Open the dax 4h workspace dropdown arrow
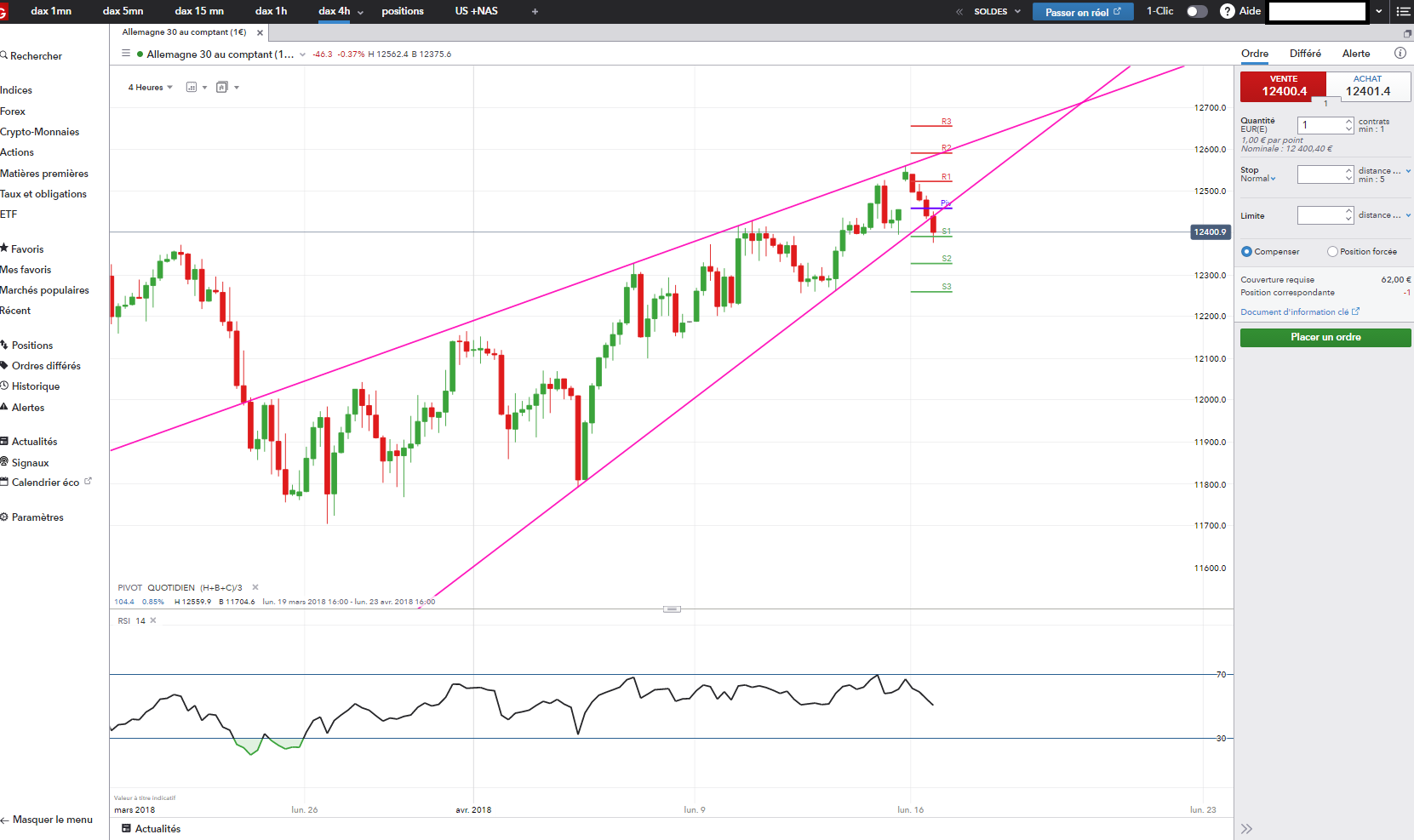The image size is (1414, 840). (x=360, y=13)
